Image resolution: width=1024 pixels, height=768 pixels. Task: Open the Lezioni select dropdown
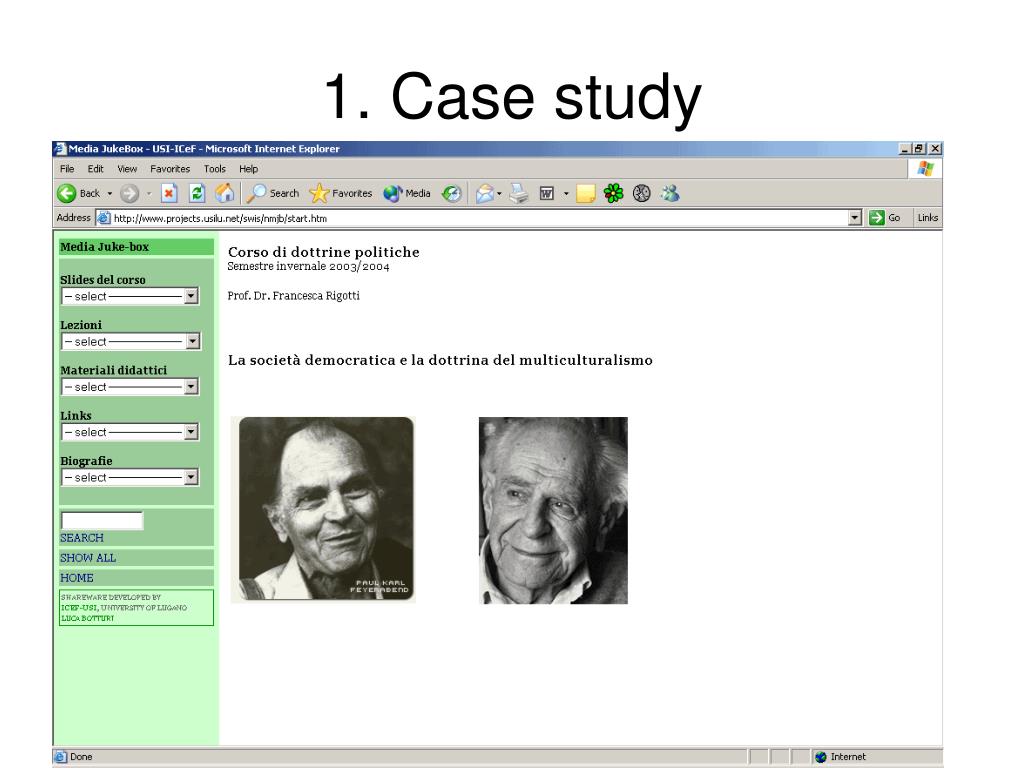(x=130, y=342)
